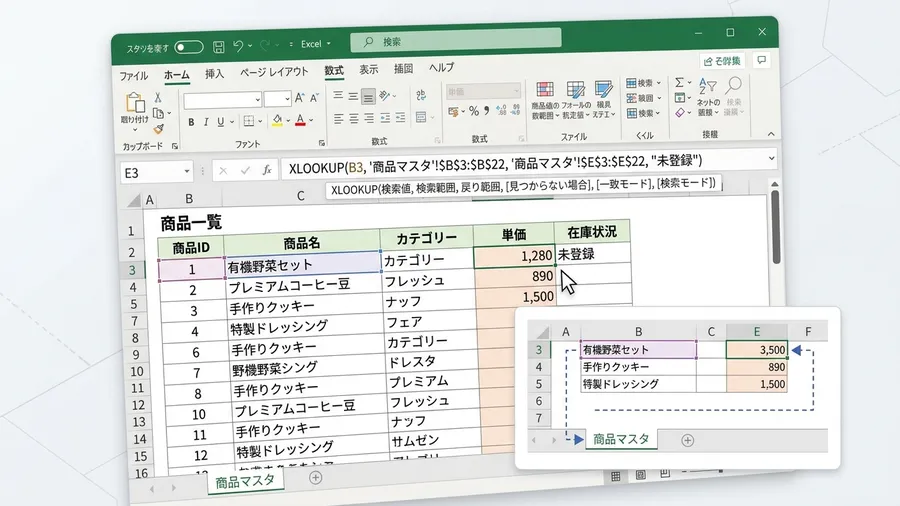Apply Italic formatting
900x506 pixels.
click(x=205, y=122)
